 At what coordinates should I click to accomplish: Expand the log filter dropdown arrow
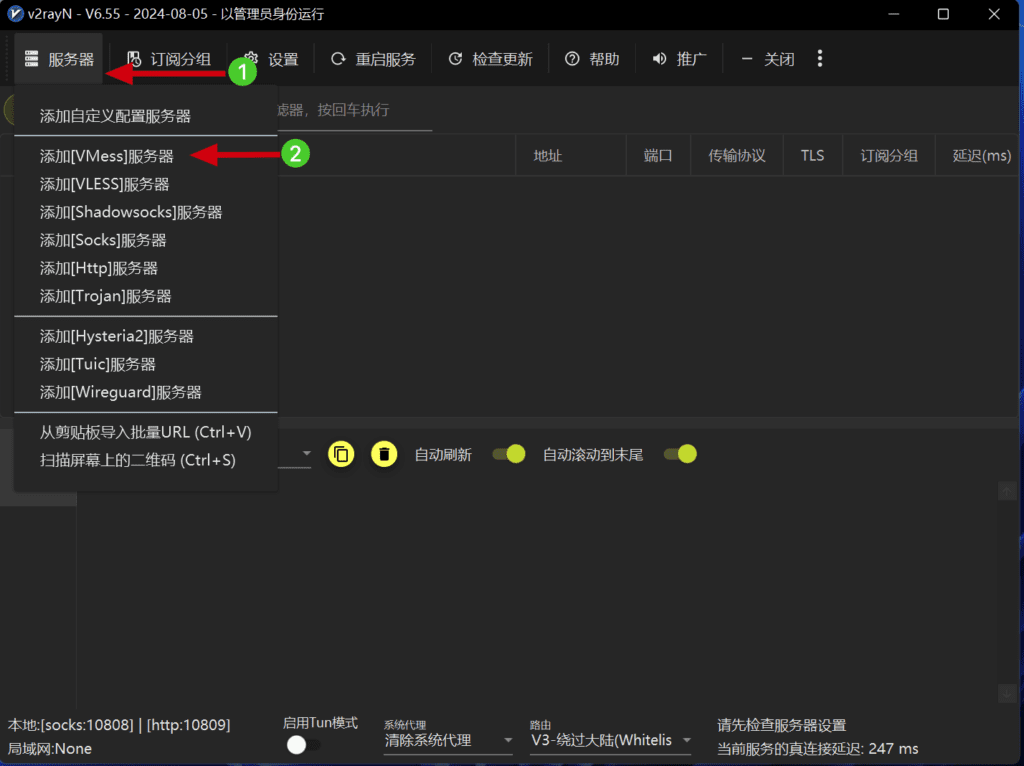(x=306, y=453)
